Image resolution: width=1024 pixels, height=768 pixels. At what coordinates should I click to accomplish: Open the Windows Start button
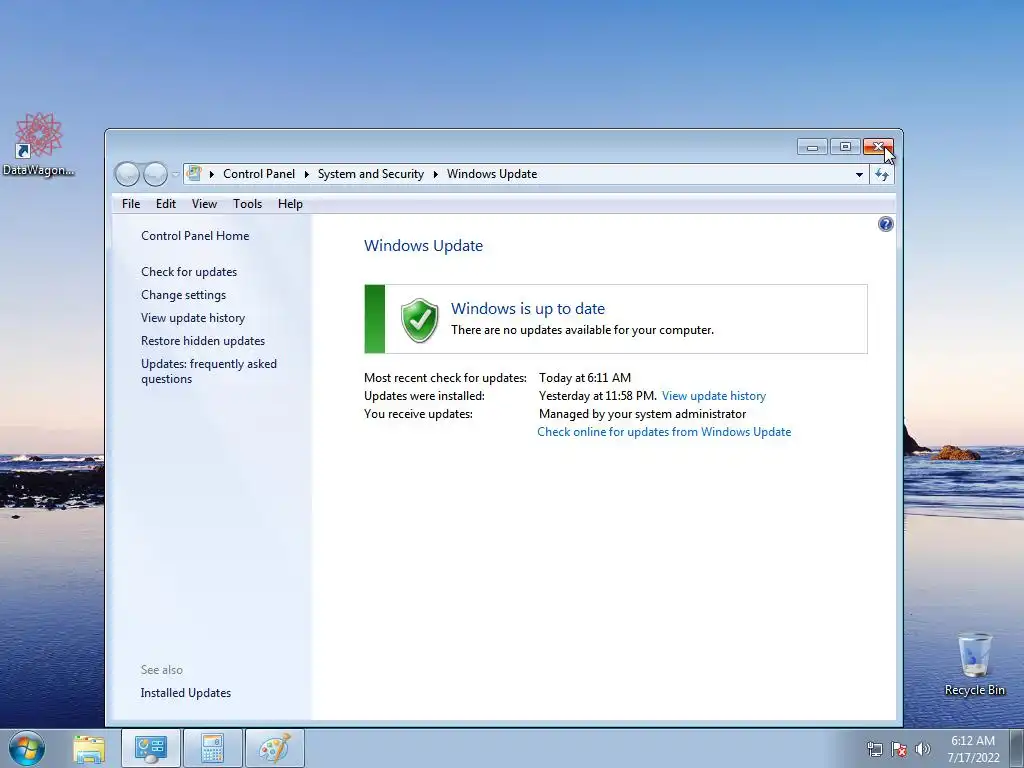pyautogui.click(x=27, y=748)
